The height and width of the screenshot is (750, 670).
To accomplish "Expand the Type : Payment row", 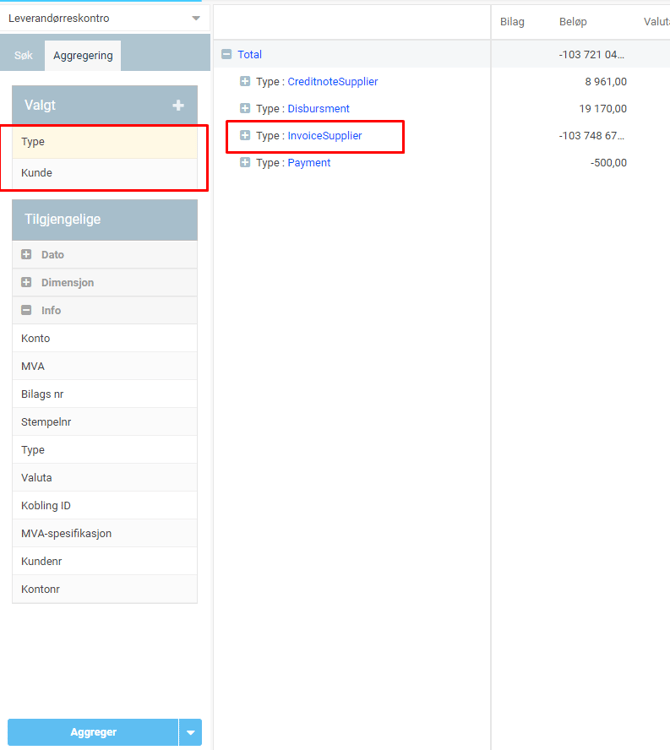I will pyautogui.click(x=245, y=163).
